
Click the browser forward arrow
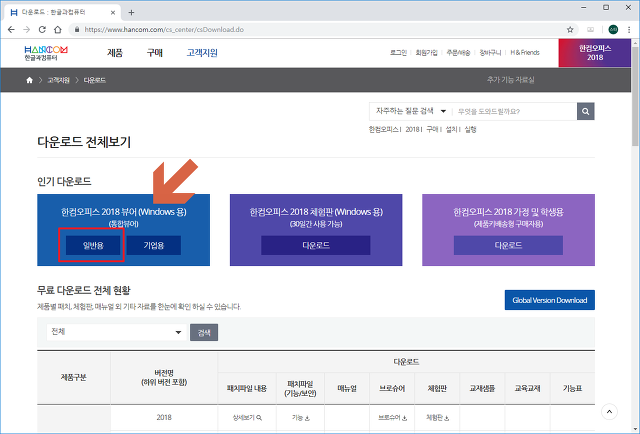(27, 29)
